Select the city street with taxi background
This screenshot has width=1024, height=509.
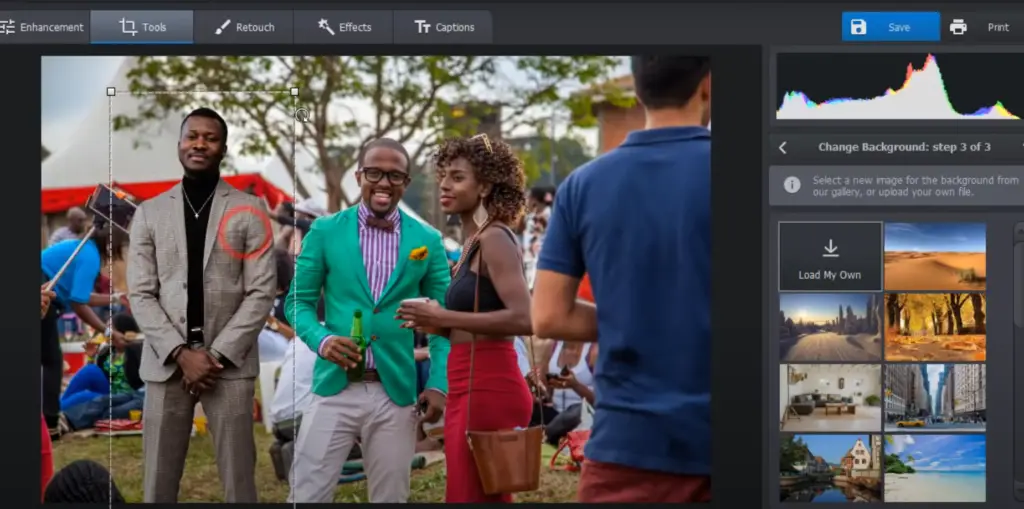(935, 397)
